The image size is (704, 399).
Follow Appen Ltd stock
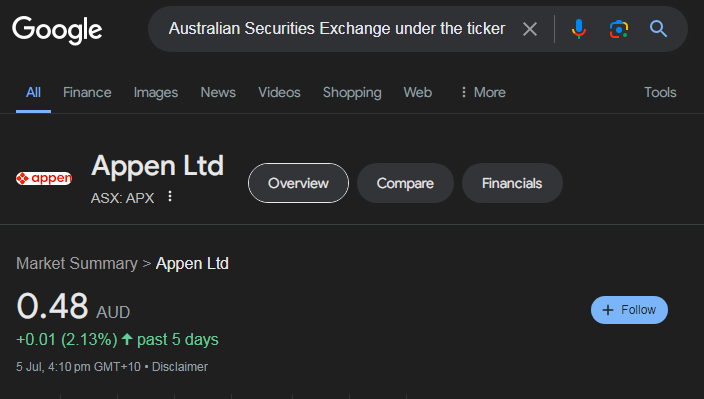tap(629, 310)
